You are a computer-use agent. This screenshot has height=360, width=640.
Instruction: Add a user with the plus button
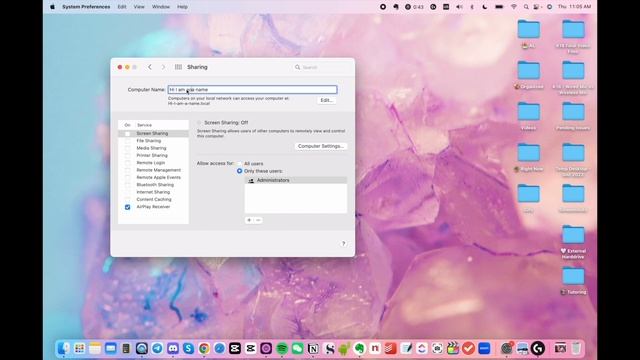tap(249, 220)
